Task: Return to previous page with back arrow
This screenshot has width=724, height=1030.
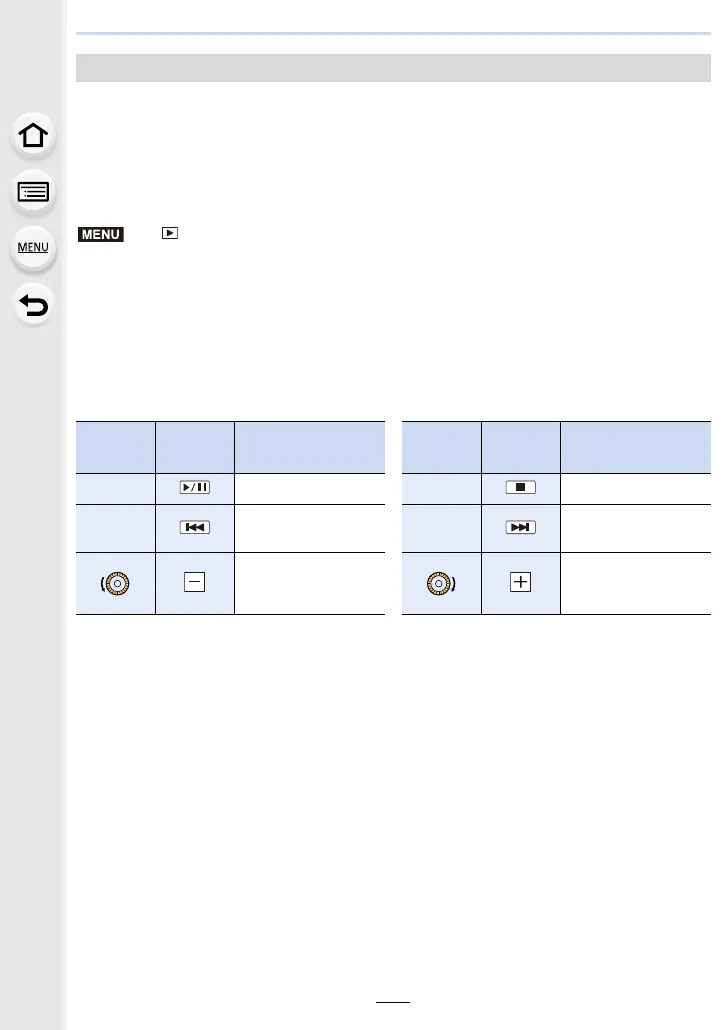Action: 33,303
